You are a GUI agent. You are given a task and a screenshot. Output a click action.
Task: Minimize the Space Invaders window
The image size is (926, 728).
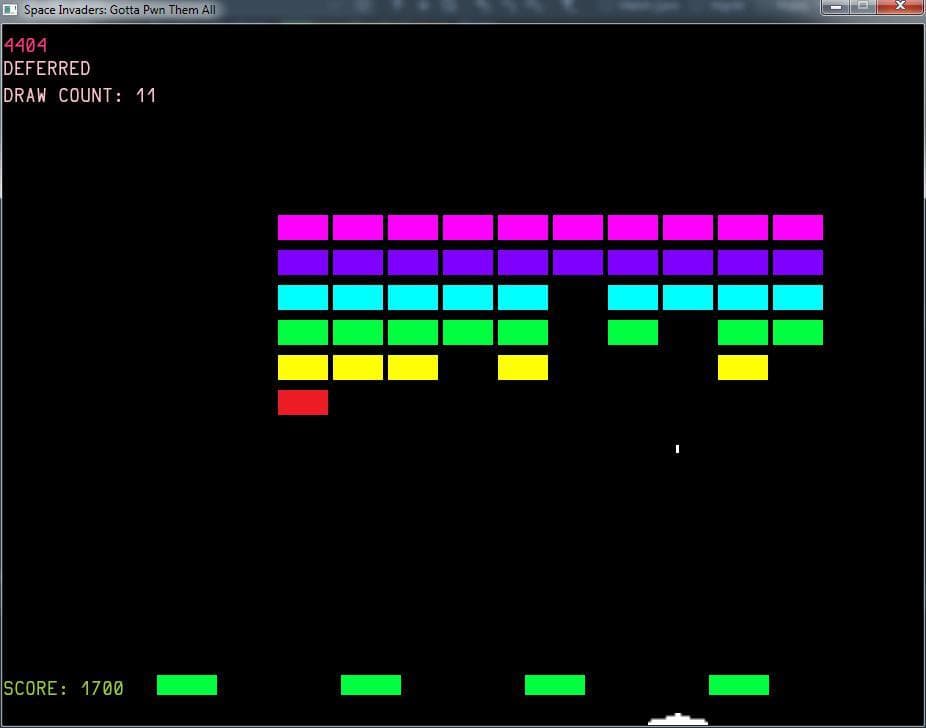coord(836,7)
